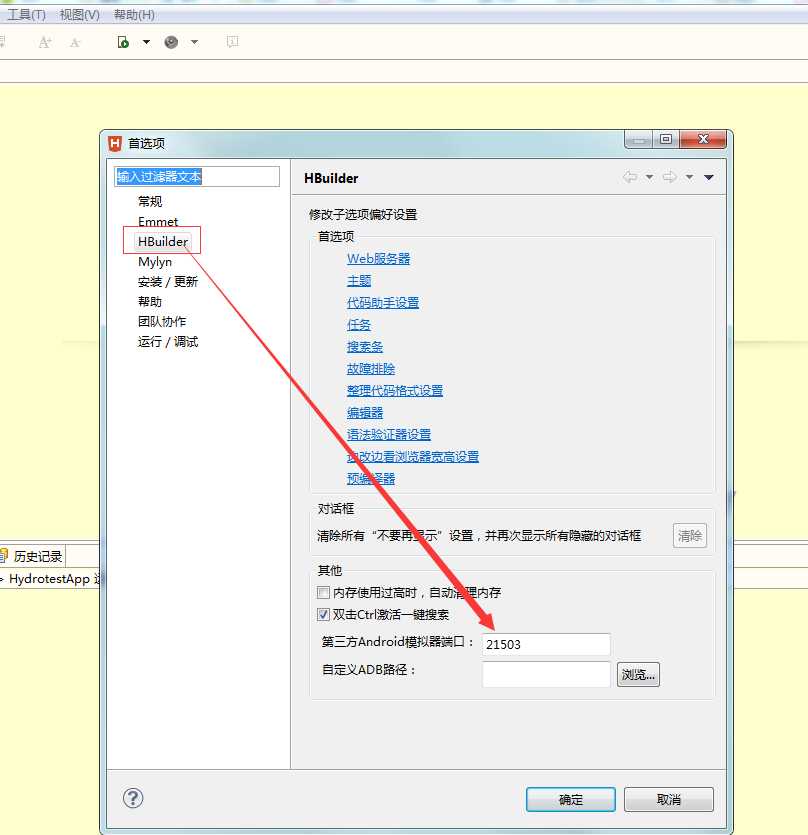Image resolution: width=808 pixels, height=835 pixels.
Task: Select 帮助 in preferences tree
Action: (150, 302)
